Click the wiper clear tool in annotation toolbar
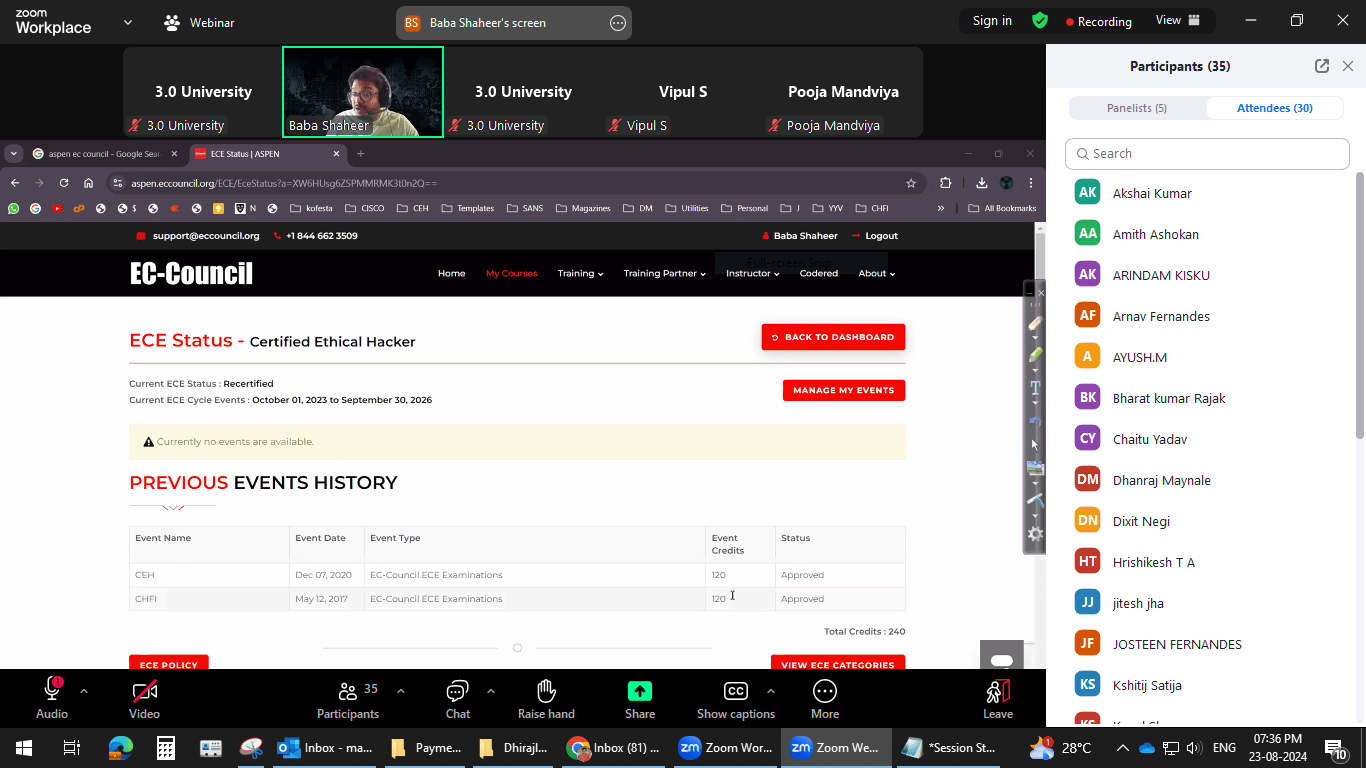Viewport: 1366px width, 768px height. [x=1035, y=500]
